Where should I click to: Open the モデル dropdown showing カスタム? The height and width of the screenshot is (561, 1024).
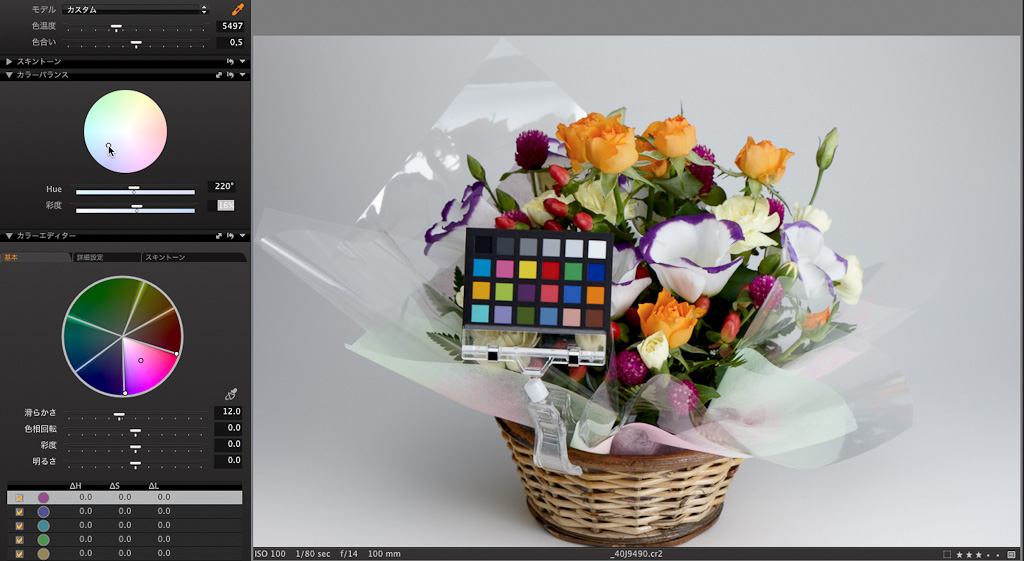(135, 9)
